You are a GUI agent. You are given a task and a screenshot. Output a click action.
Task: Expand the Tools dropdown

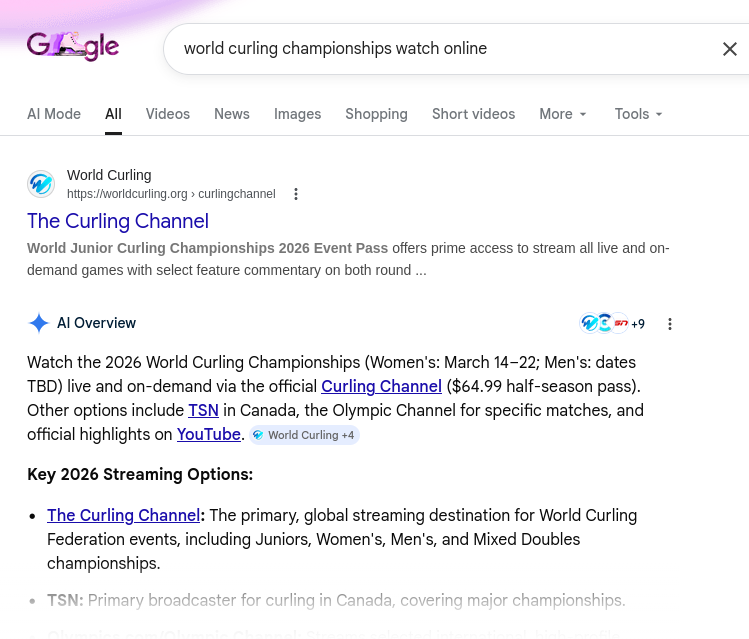[x=638, y=114]
